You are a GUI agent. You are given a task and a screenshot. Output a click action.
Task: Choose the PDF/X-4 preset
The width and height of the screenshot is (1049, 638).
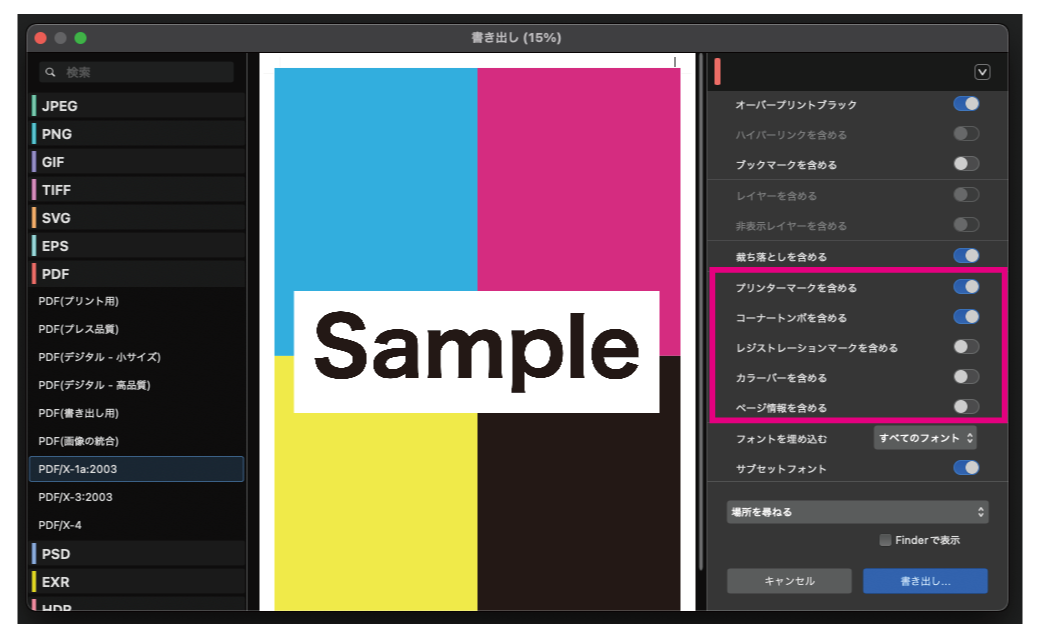(x=61, y=525)
